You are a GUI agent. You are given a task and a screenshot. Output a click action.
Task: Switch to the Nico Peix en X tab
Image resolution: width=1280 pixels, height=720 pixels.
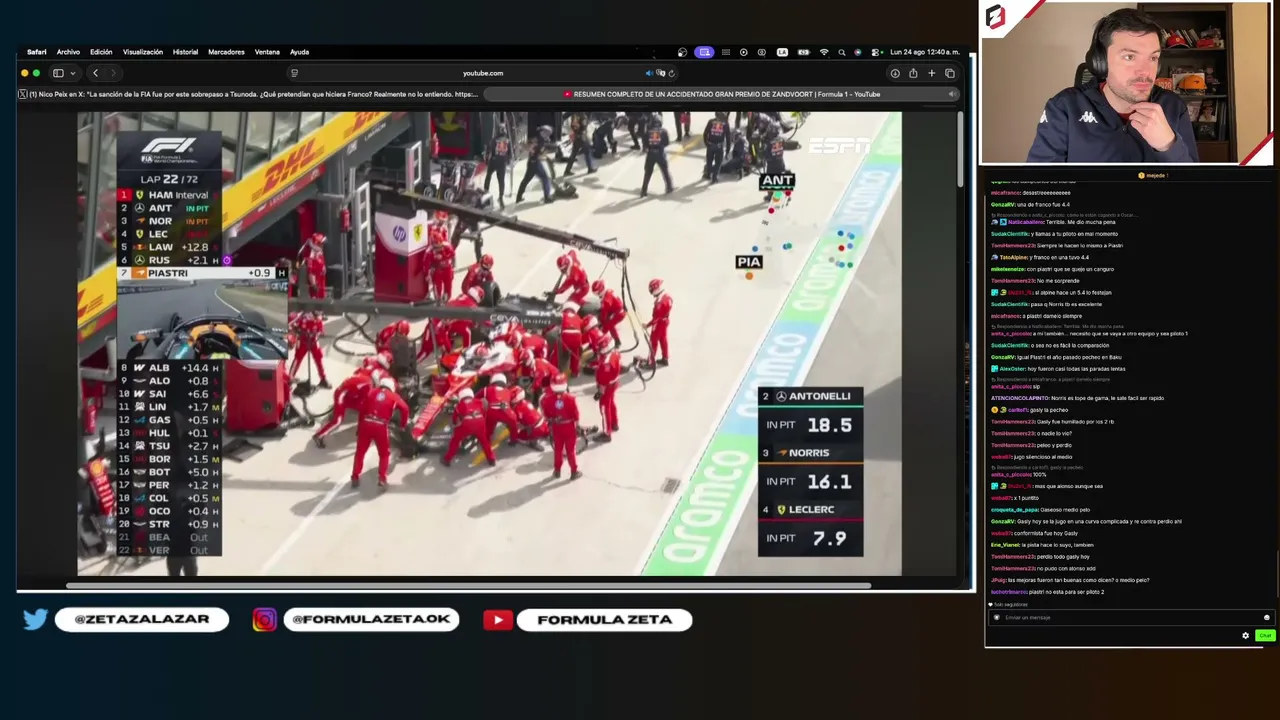coord(248,94)
